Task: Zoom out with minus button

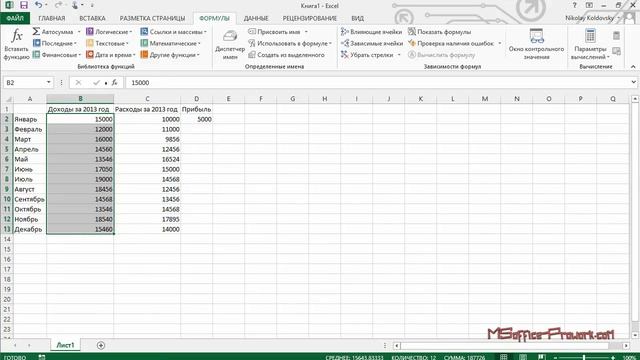Action: 555,358
